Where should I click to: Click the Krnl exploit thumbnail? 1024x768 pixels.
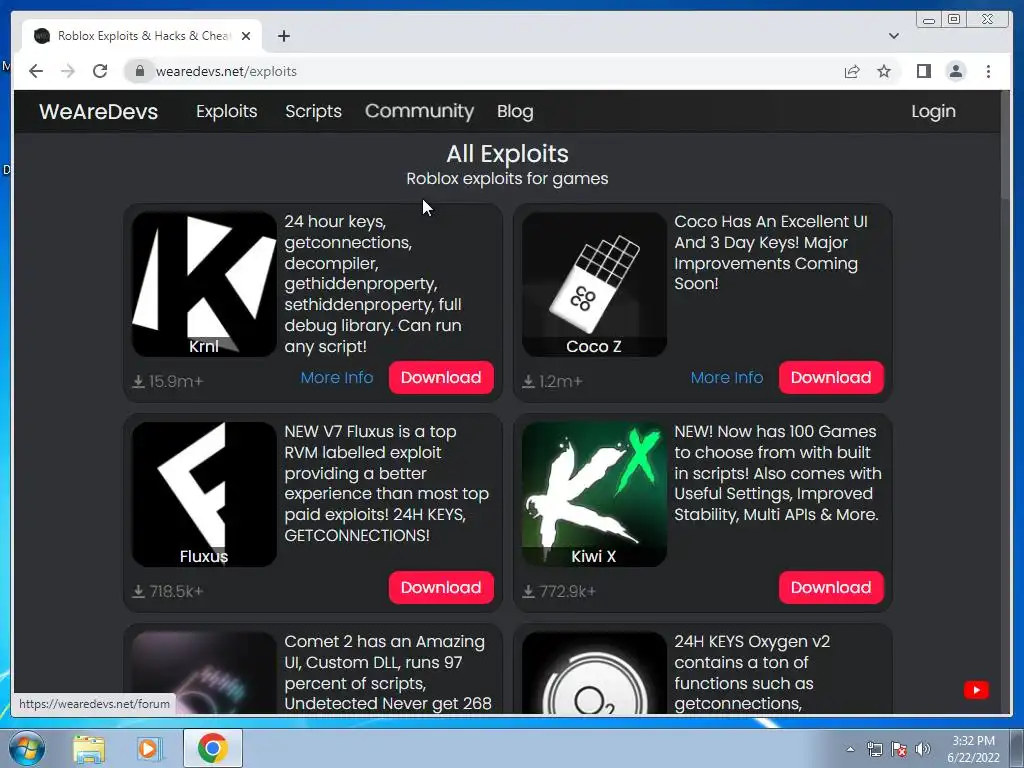coord(204,284)
